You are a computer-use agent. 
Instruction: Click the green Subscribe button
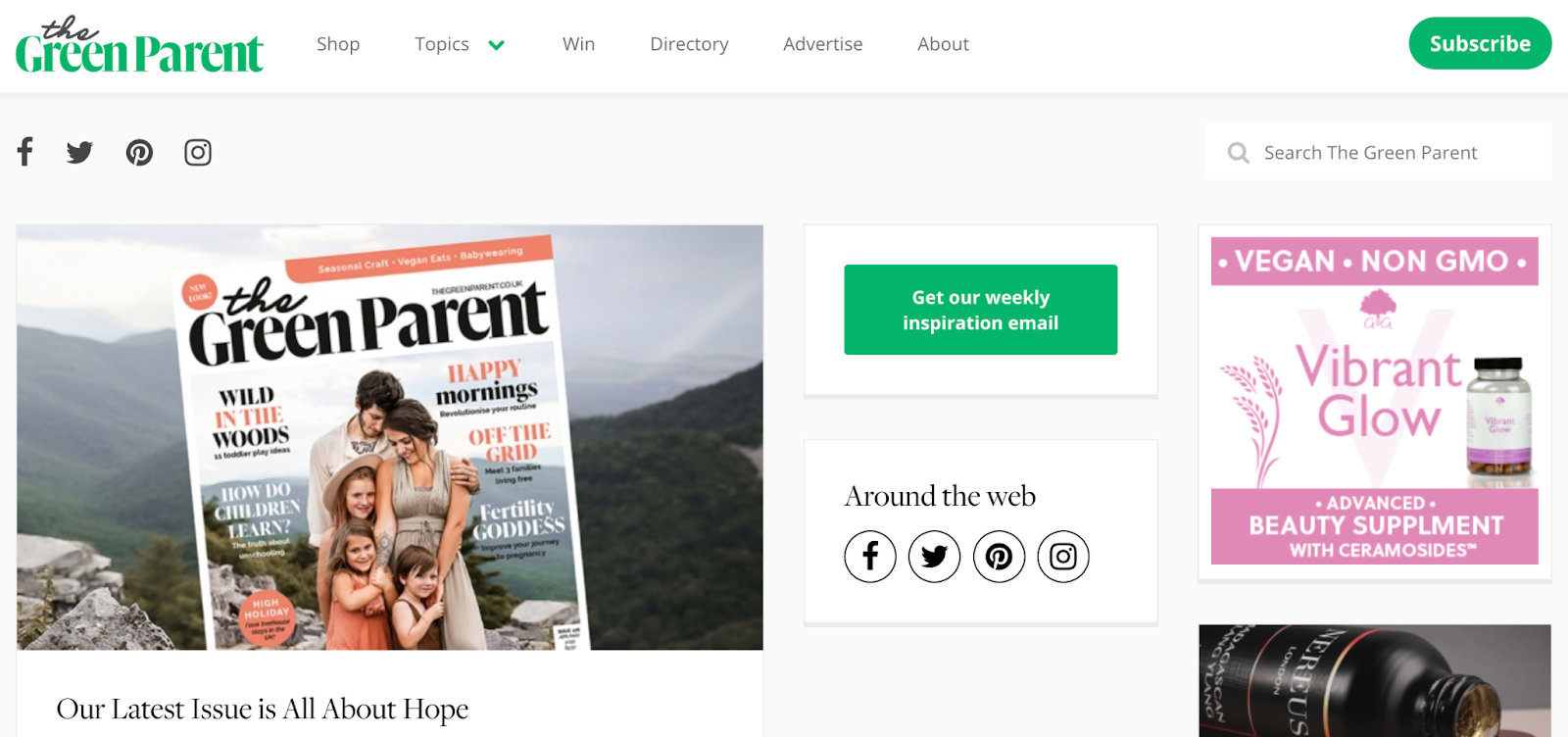click(1480, 43)
